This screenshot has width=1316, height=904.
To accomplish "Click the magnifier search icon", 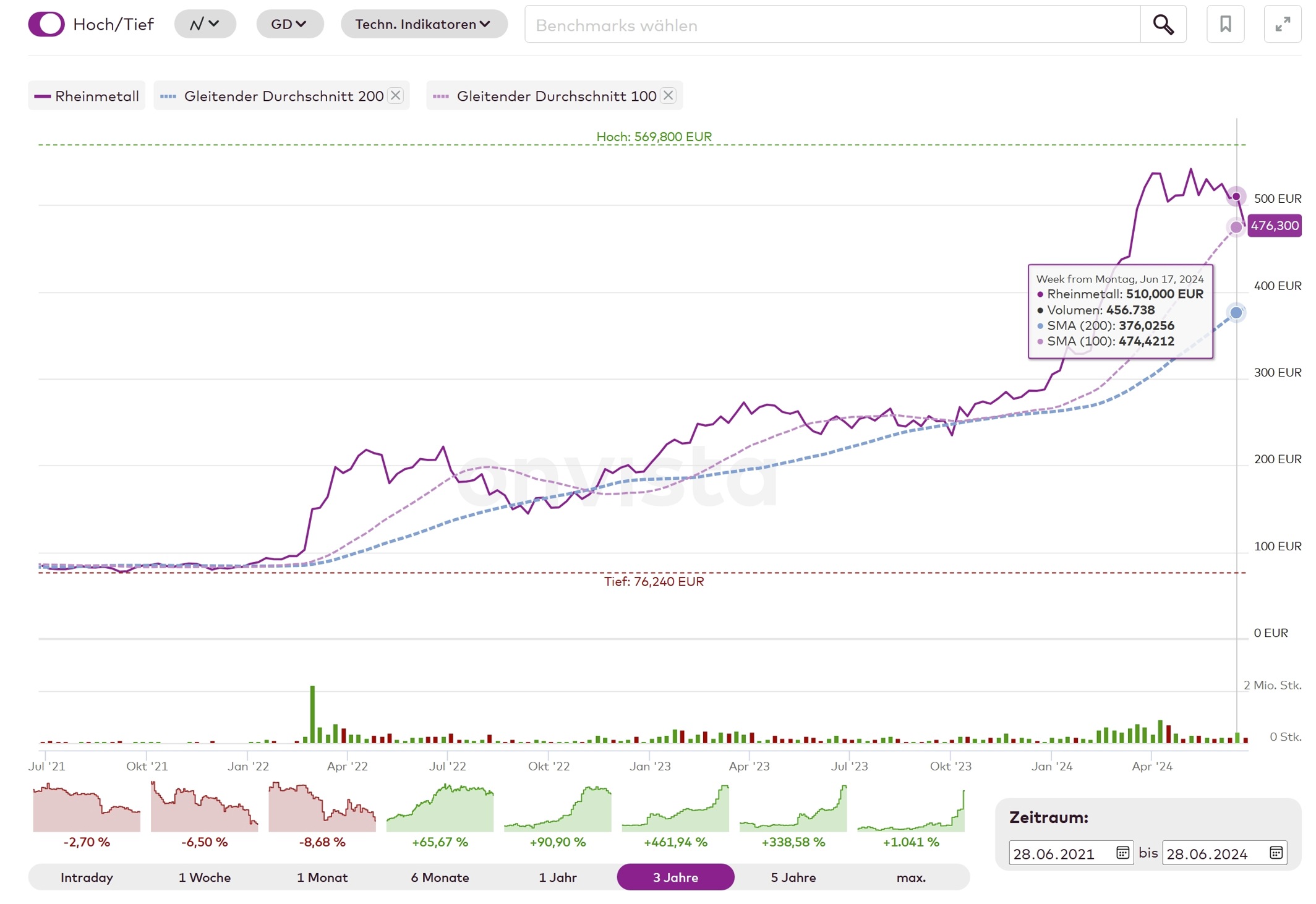I will tap(1163, 25).
